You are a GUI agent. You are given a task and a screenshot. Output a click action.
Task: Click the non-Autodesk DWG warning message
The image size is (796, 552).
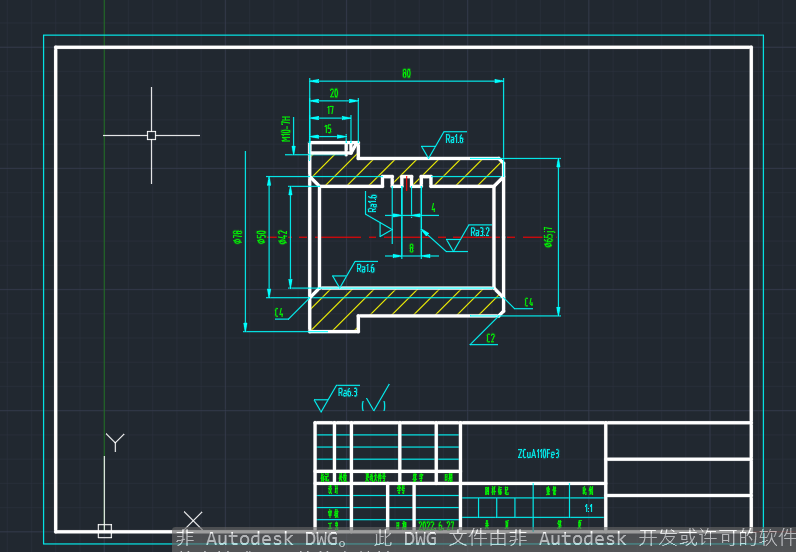pos(486,538)
